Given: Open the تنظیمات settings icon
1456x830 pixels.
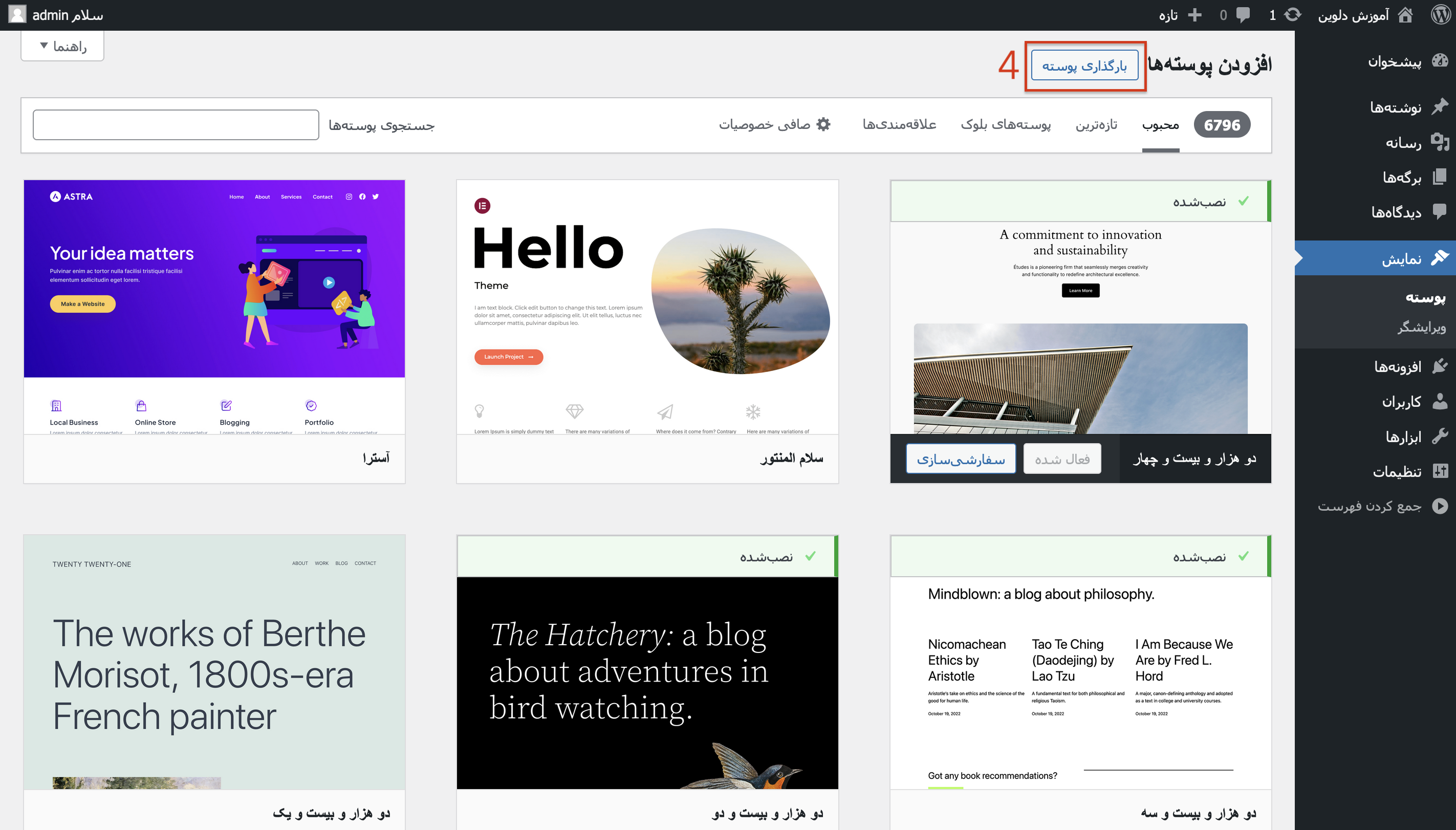Looking at the screenshot, I should coord(1440,471).
